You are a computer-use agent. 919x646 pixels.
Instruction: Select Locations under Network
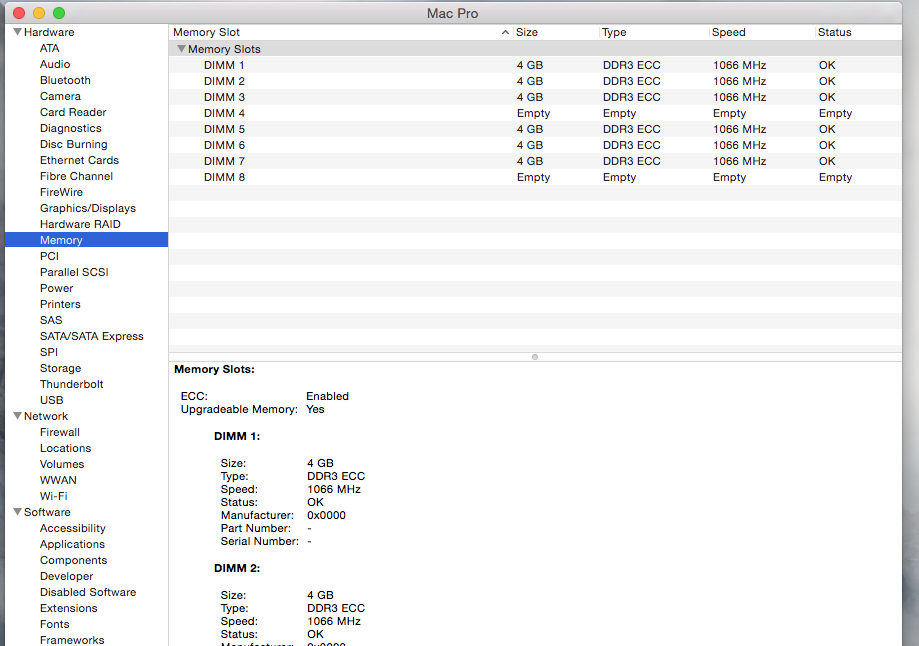point(66,448)
